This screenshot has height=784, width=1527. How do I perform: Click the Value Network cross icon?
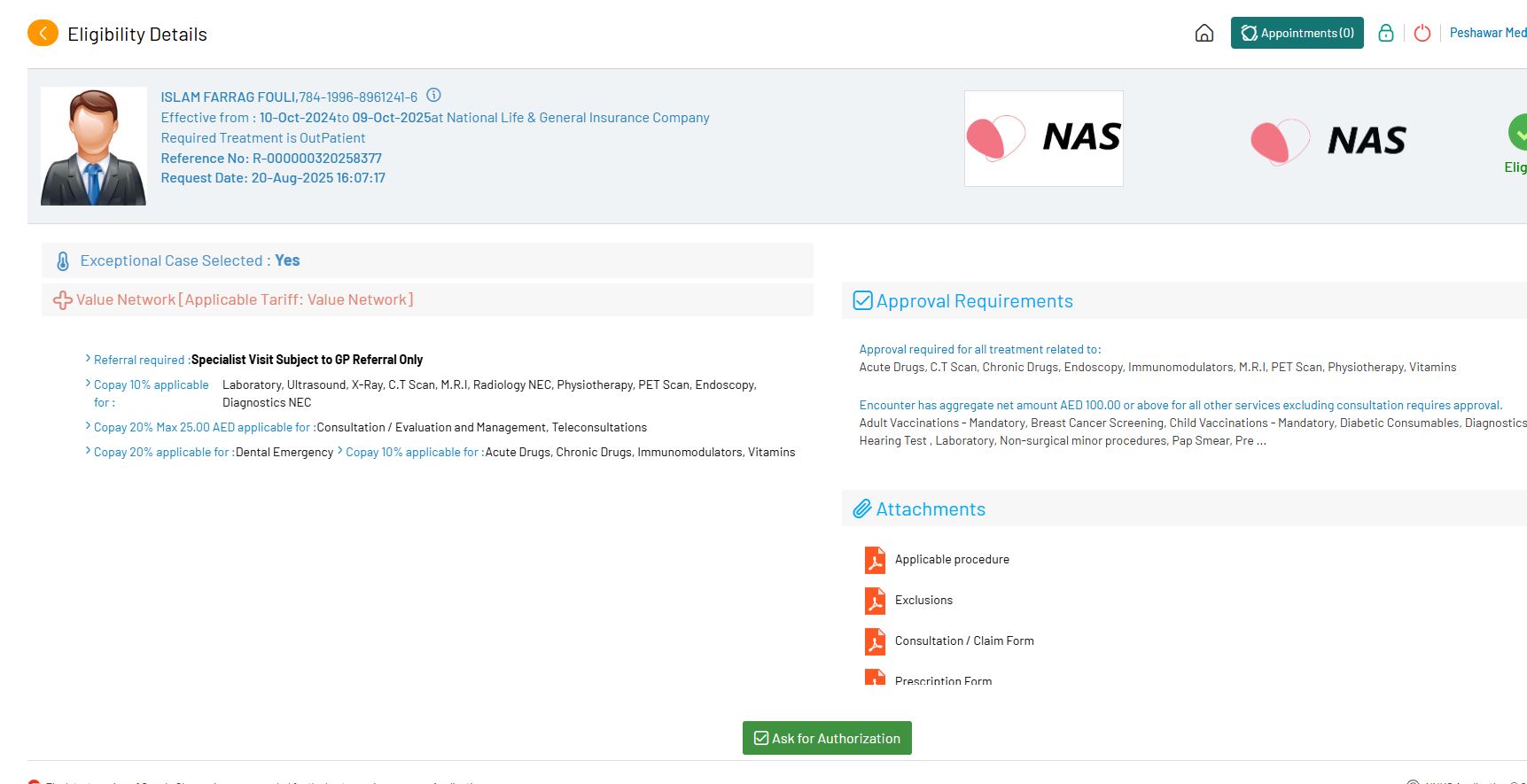[x=63, y=300]
